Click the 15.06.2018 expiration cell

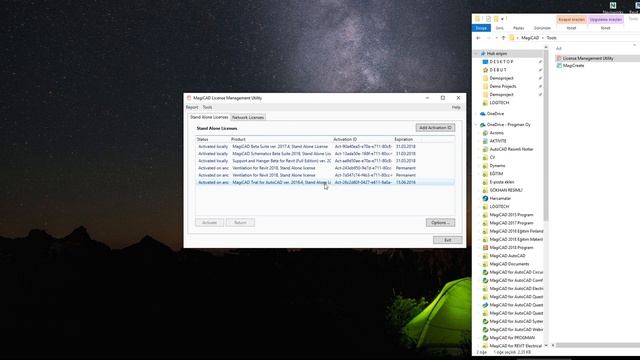pyautogui.click(x=405, y=182)
